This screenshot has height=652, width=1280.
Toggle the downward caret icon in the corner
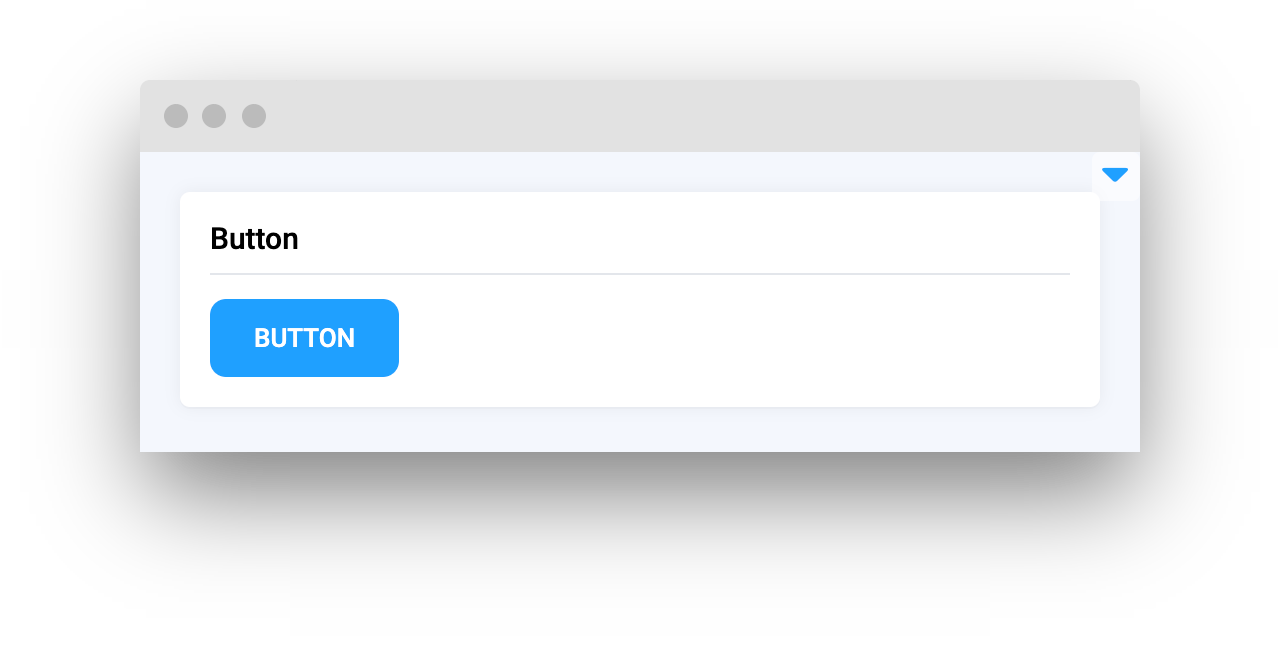click(1115, 175)
